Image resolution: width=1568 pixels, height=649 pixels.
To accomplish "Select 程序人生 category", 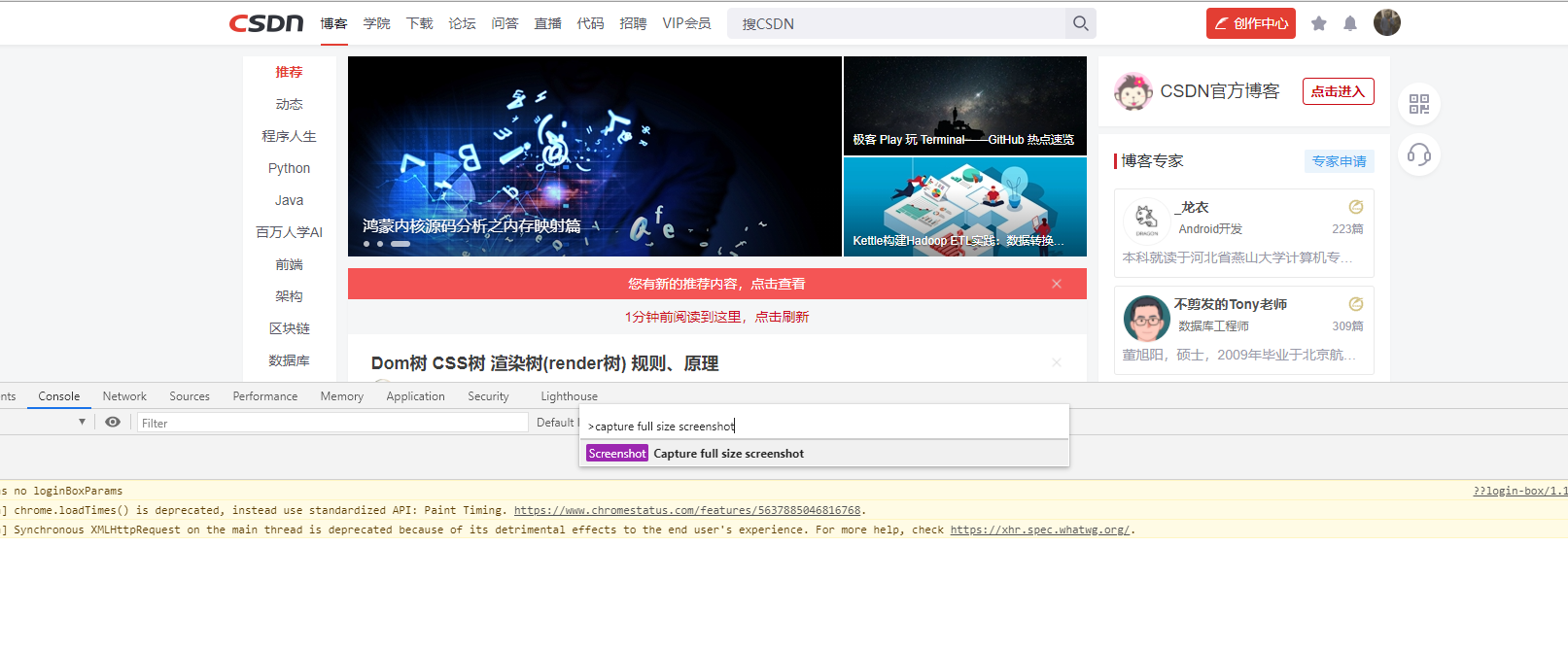I will [289, 136].
